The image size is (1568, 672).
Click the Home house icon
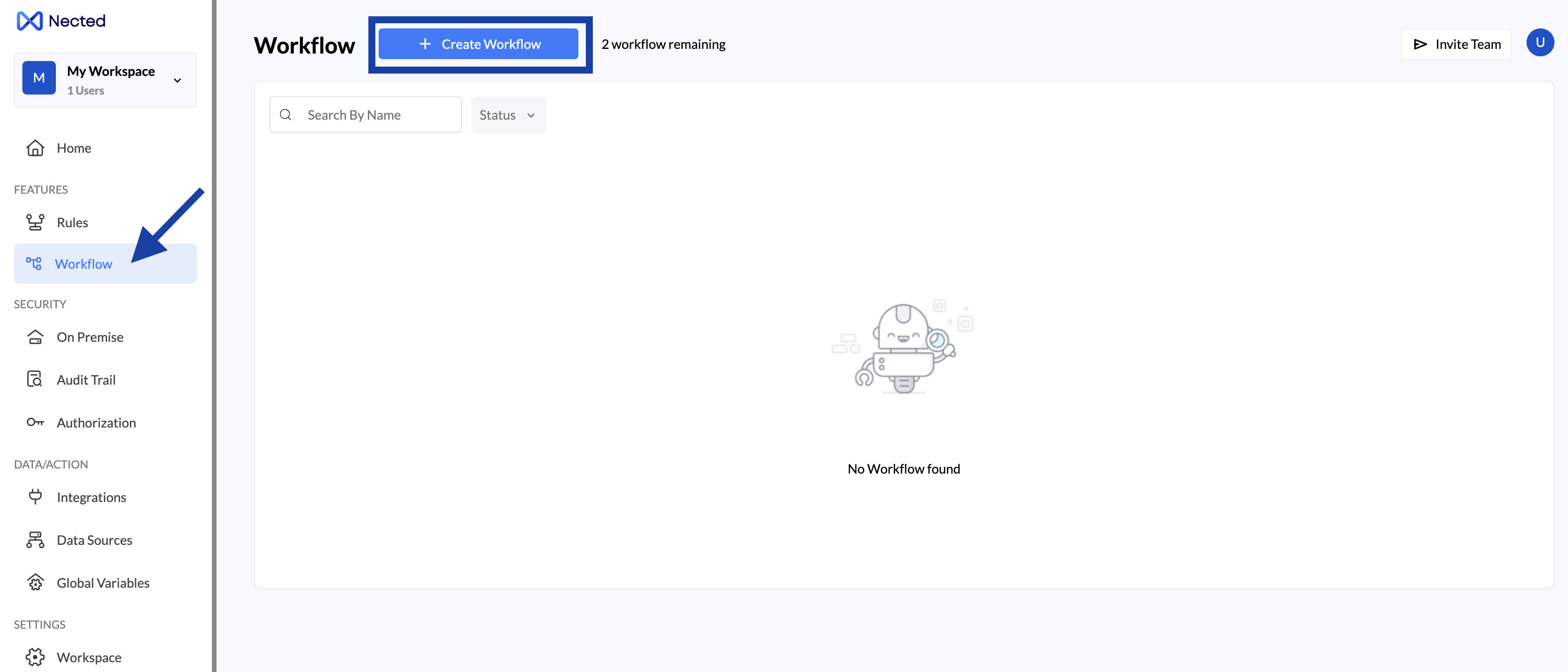point(35,148)
